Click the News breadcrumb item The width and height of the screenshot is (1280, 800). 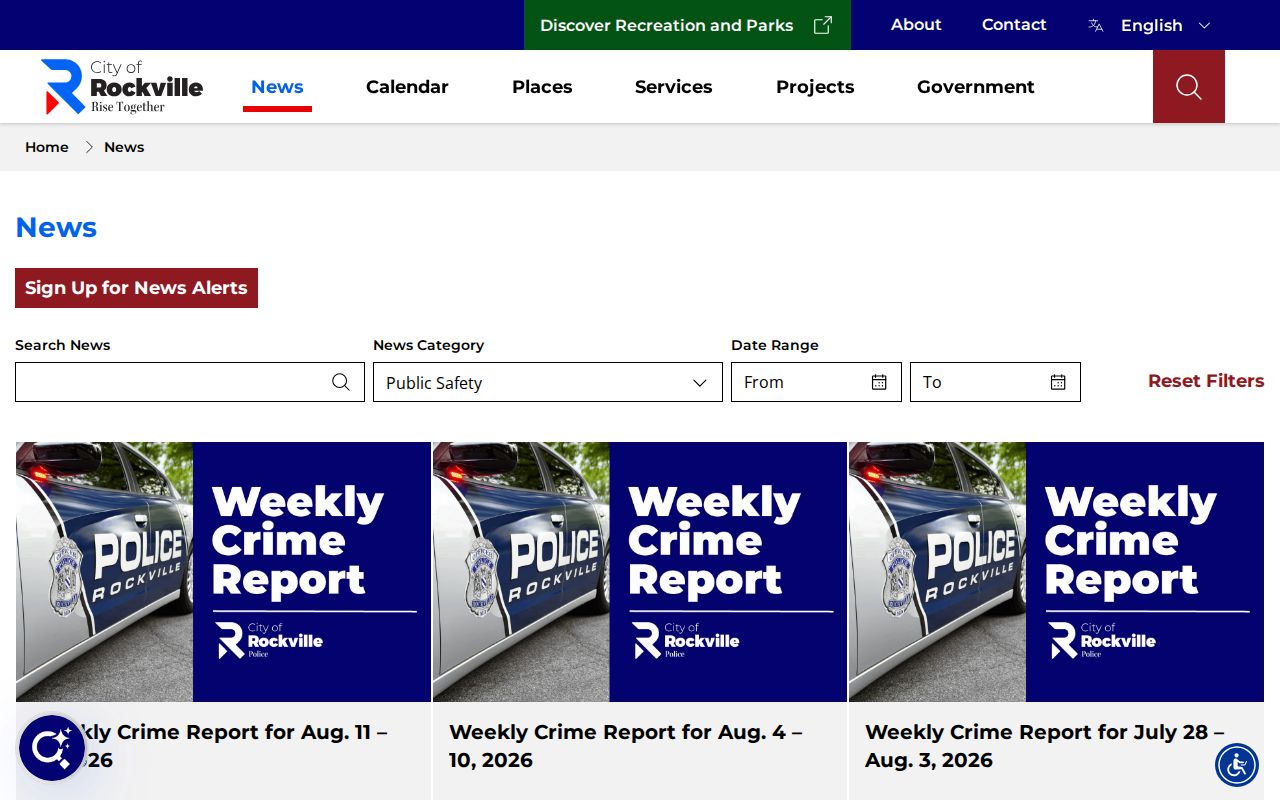pyautogui.click(x=124, y=147)
